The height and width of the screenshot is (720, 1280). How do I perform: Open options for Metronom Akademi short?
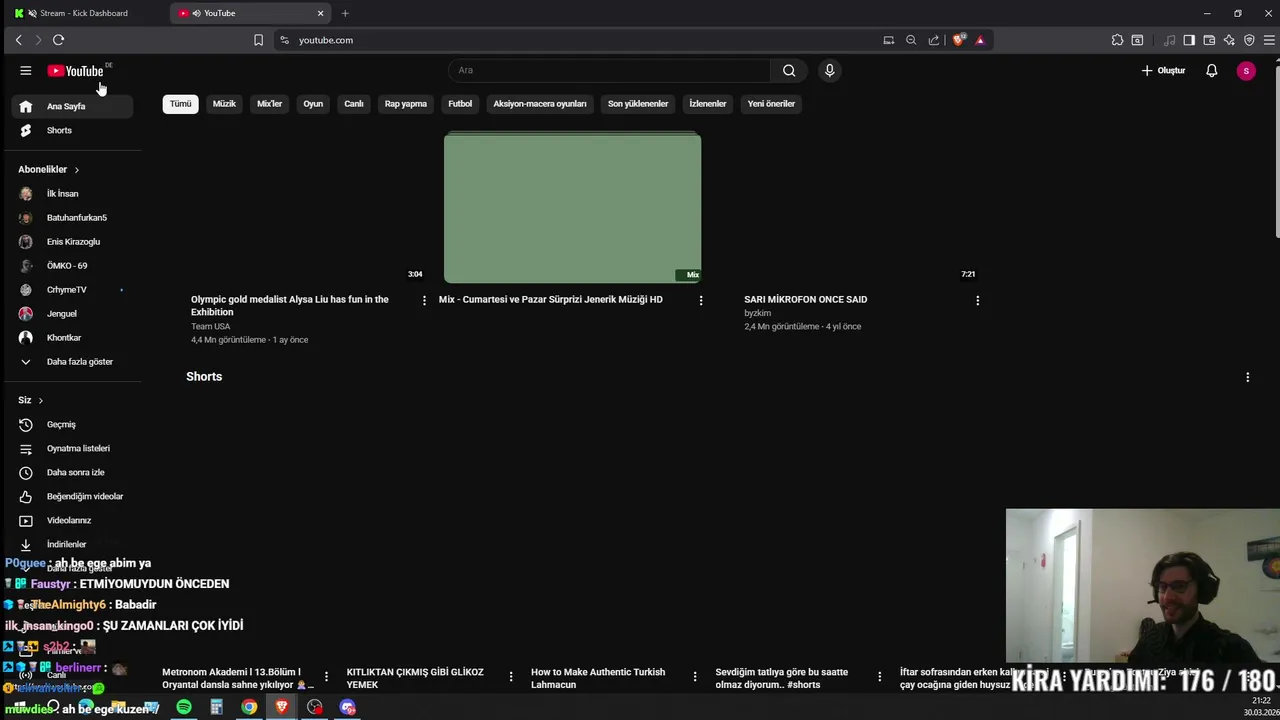pyautogui.click(x=326, y=677)
